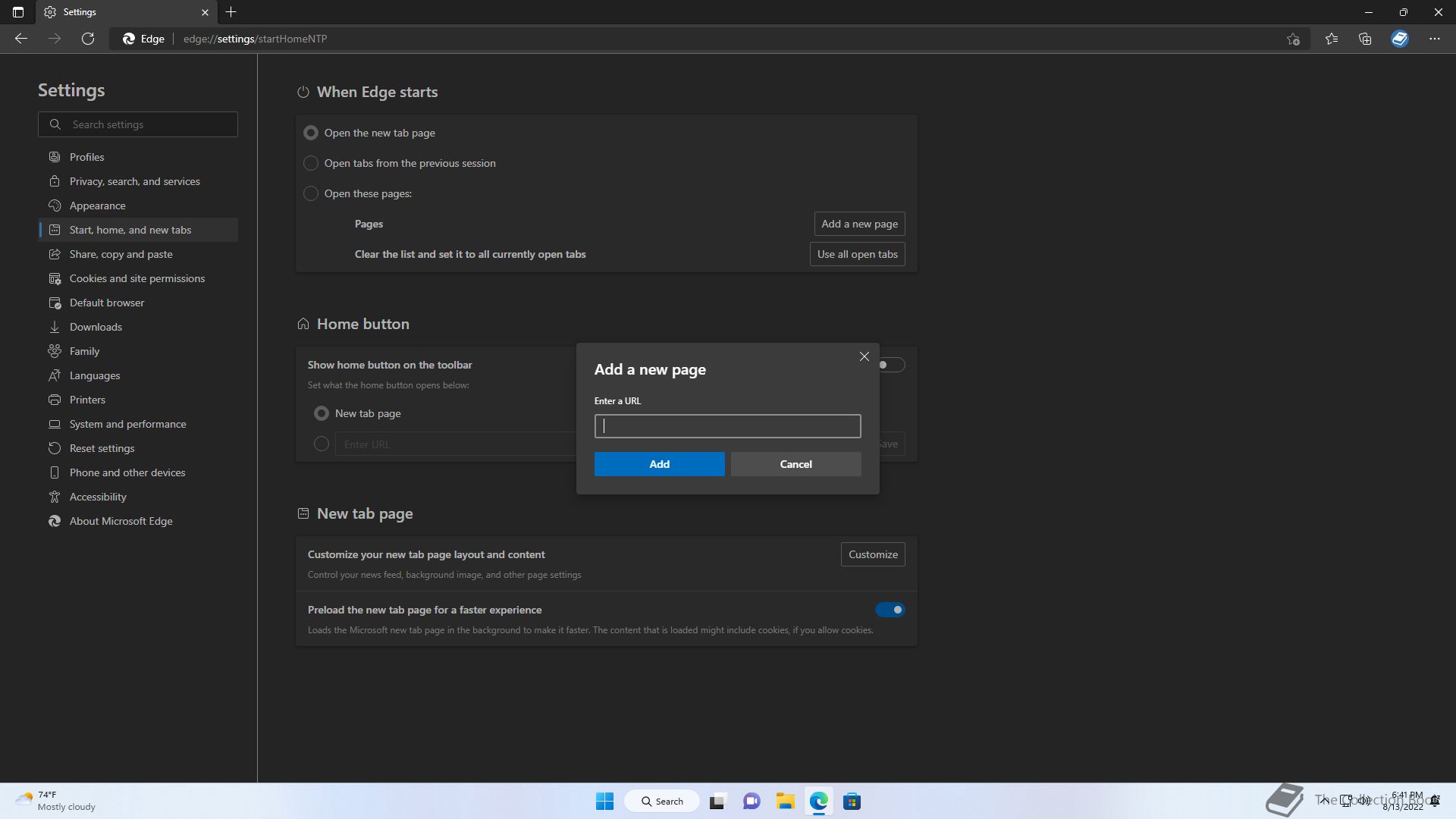Disable Preload the new tab page toggle

890,610
